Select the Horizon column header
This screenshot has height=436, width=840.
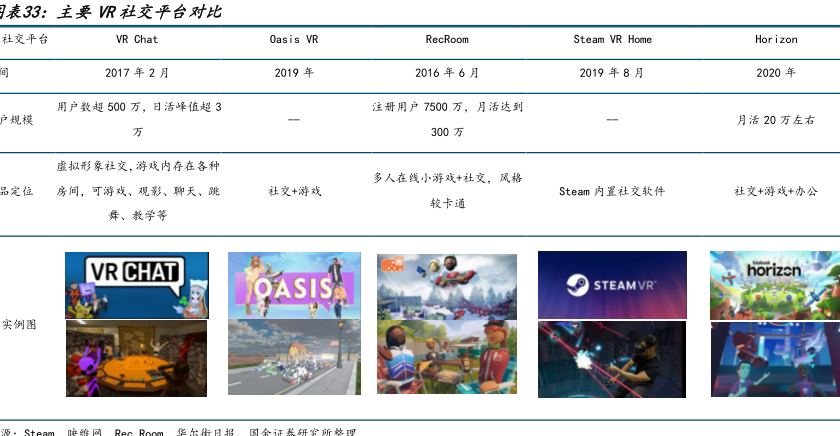[776, 40]
